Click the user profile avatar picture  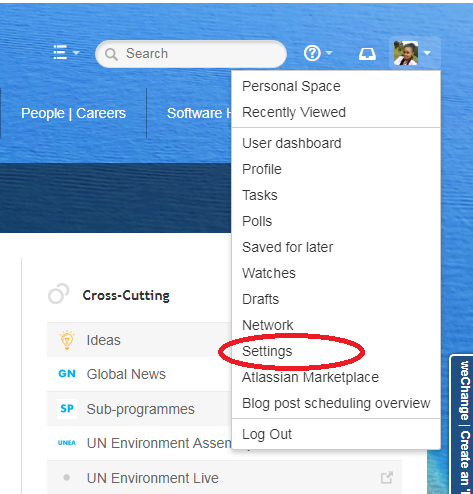406,53
